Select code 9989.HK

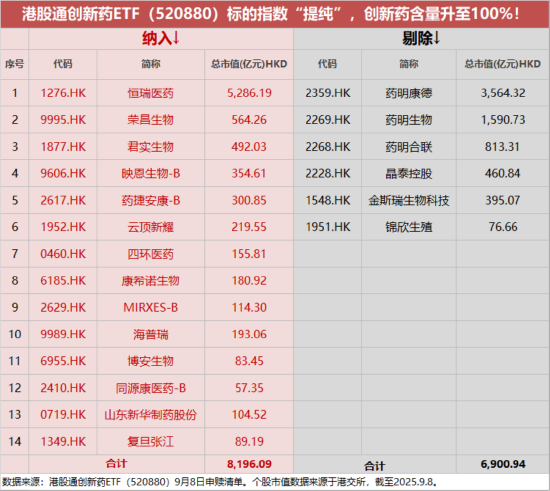[63, 334]
